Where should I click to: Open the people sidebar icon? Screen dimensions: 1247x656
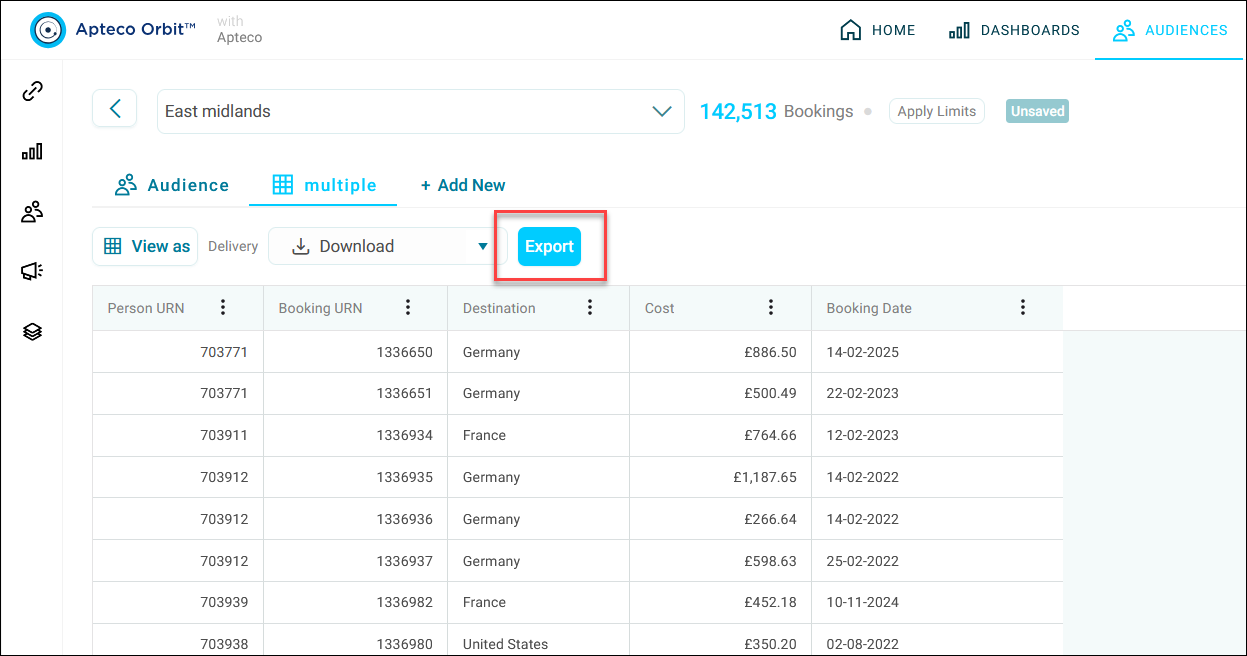[x=32, y=211]
